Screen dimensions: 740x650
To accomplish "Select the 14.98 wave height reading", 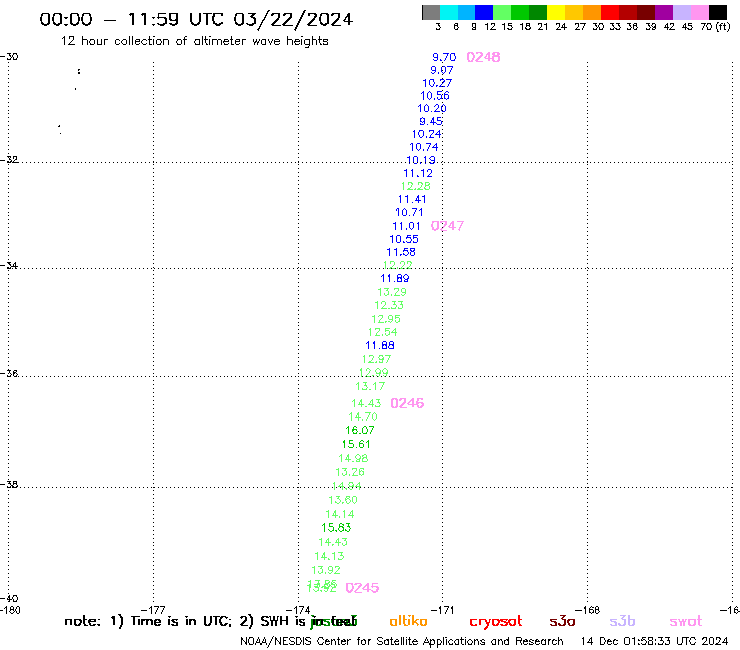I will pyautogui.click(x=353, y=458).
